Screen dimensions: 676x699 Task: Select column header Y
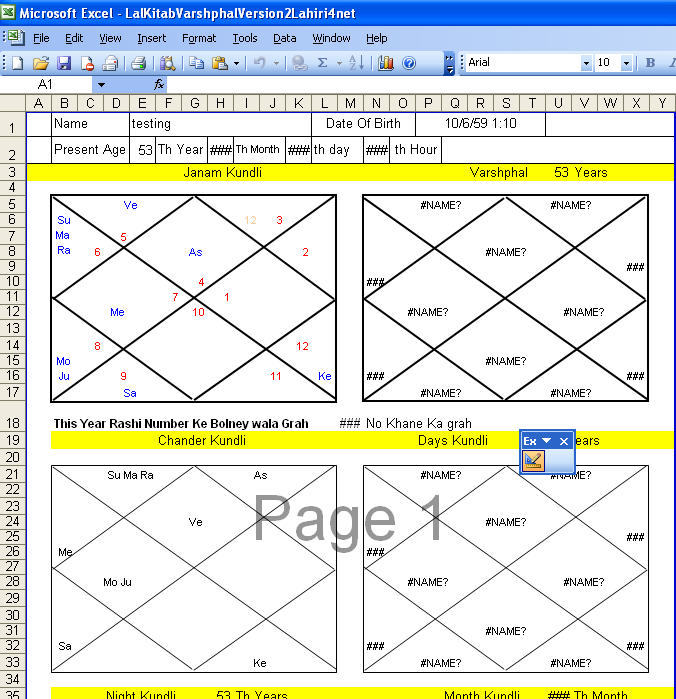[662, 103]
